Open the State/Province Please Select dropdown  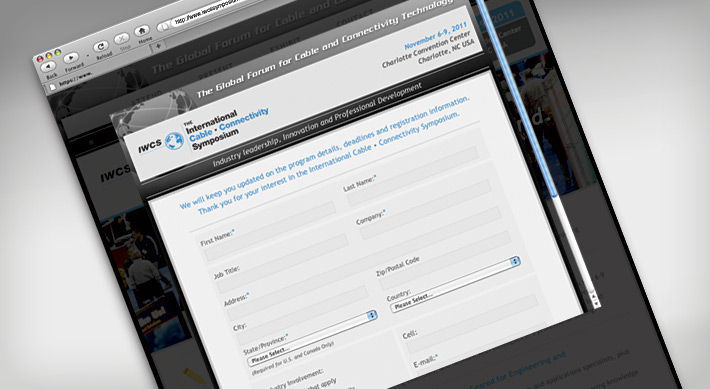click(x=312, y=338)
